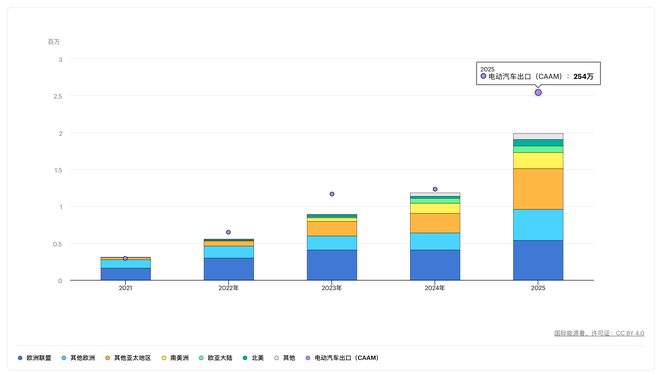The height and width of the screenshot is (373, 660).
Task: Click the blue 欧洲联盟 segment of the 2021 bar
Action: tap(125, 274)
